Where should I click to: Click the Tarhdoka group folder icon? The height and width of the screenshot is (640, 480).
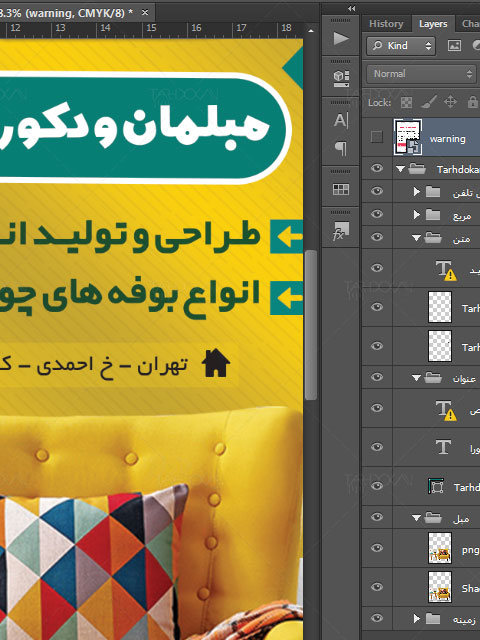coord(417,169)
